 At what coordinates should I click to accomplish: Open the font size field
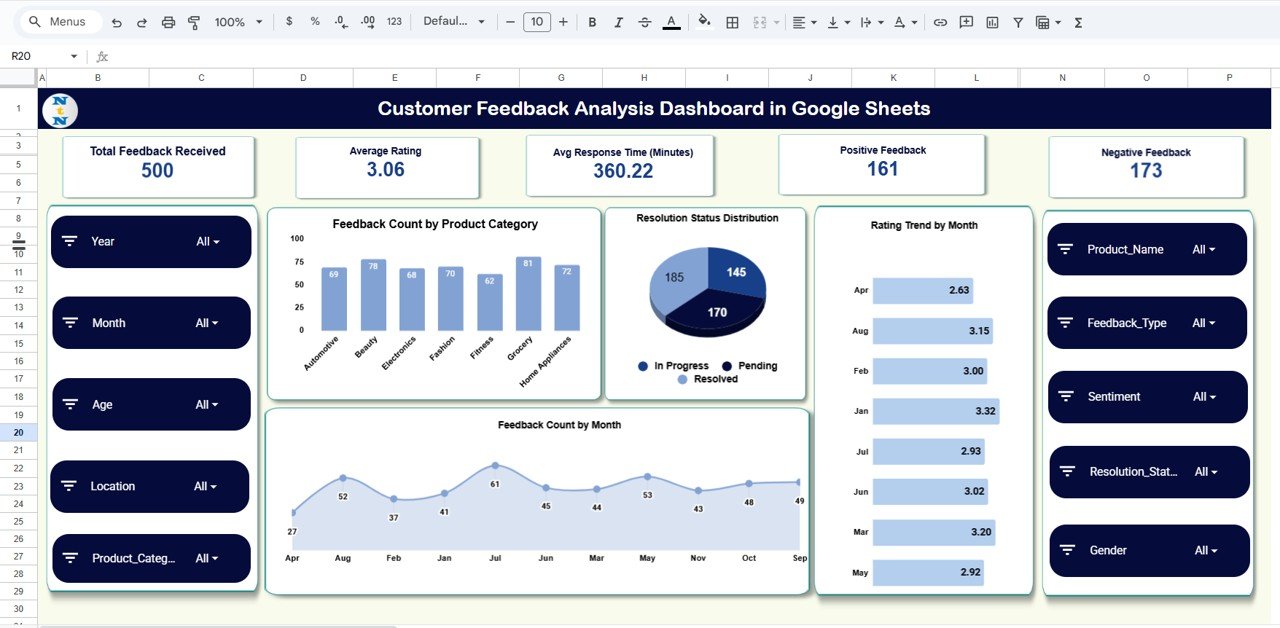pyautogui.click(x=536, y=20)
